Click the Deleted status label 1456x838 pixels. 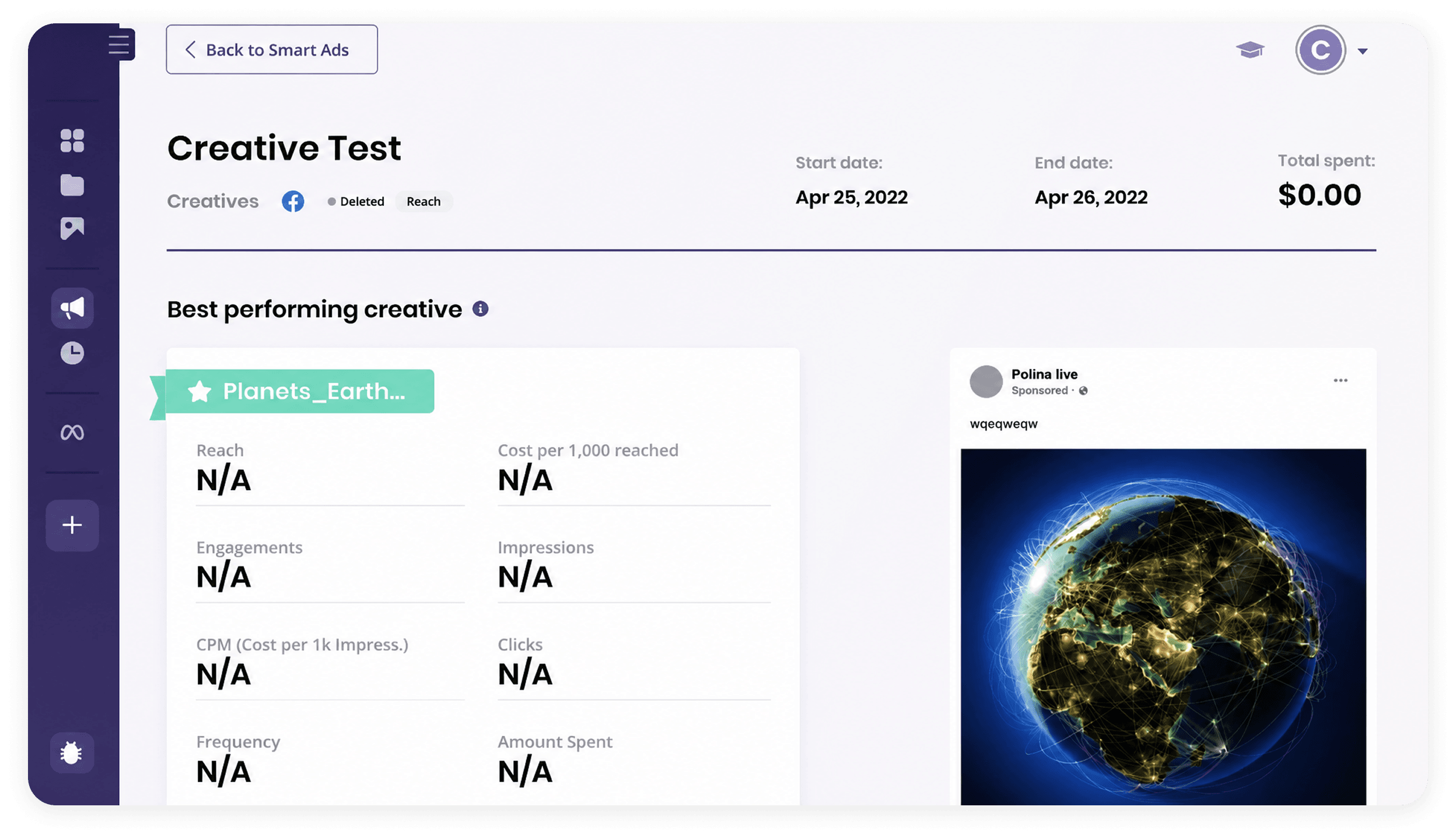[x=356, y=201]
